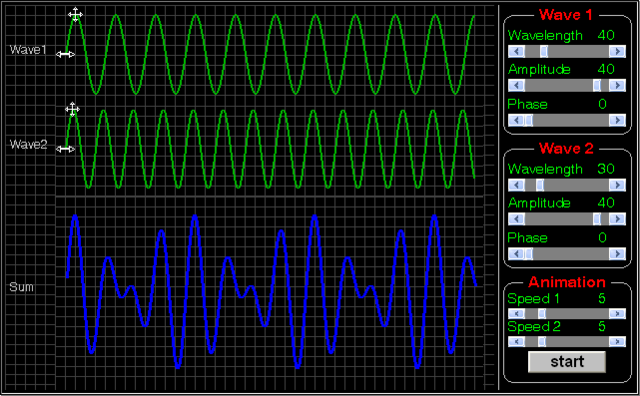This screenshot has height=396, width=640.
Task: Click the Speed 1 value 5
Action: point(602,298)
